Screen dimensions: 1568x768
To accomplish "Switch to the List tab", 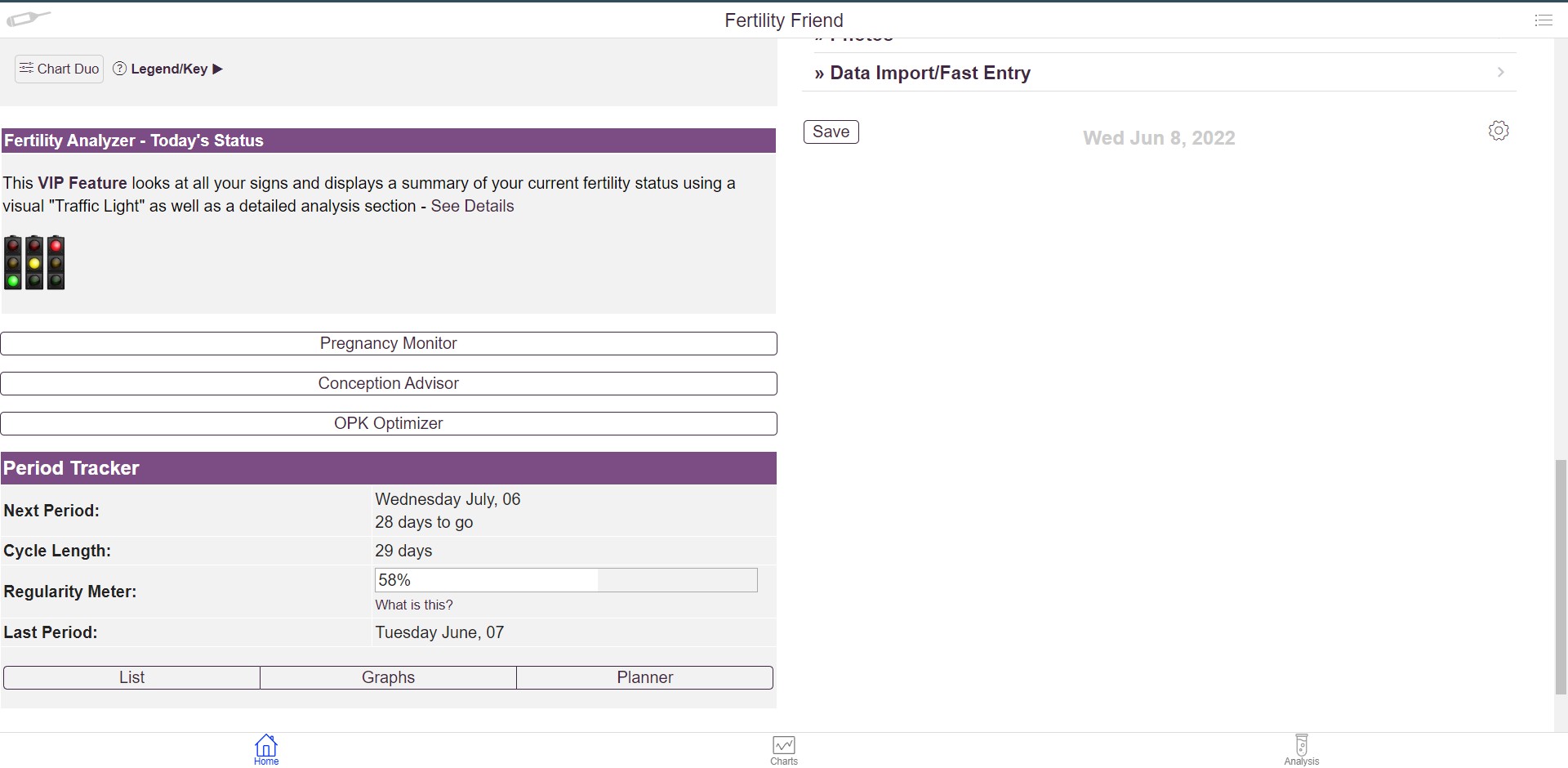I will (x=131, y=677).
